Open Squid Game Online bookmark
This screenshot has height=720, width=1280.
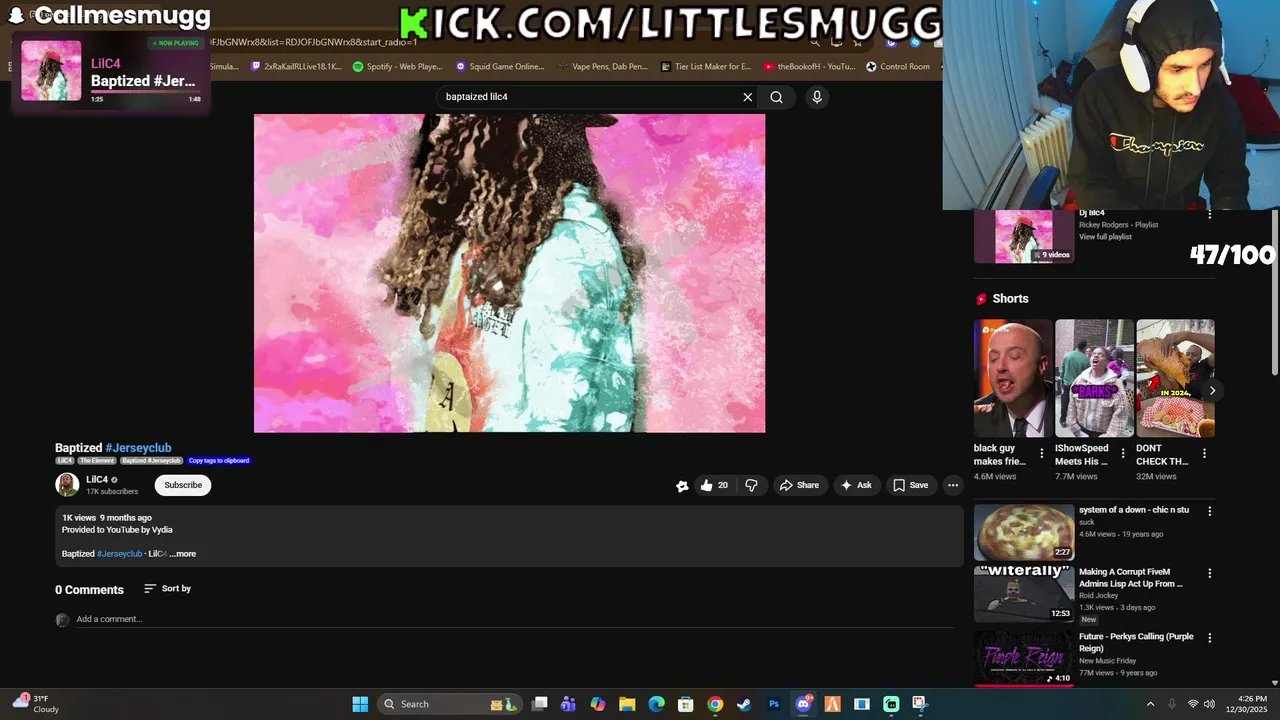pos(500,67)
